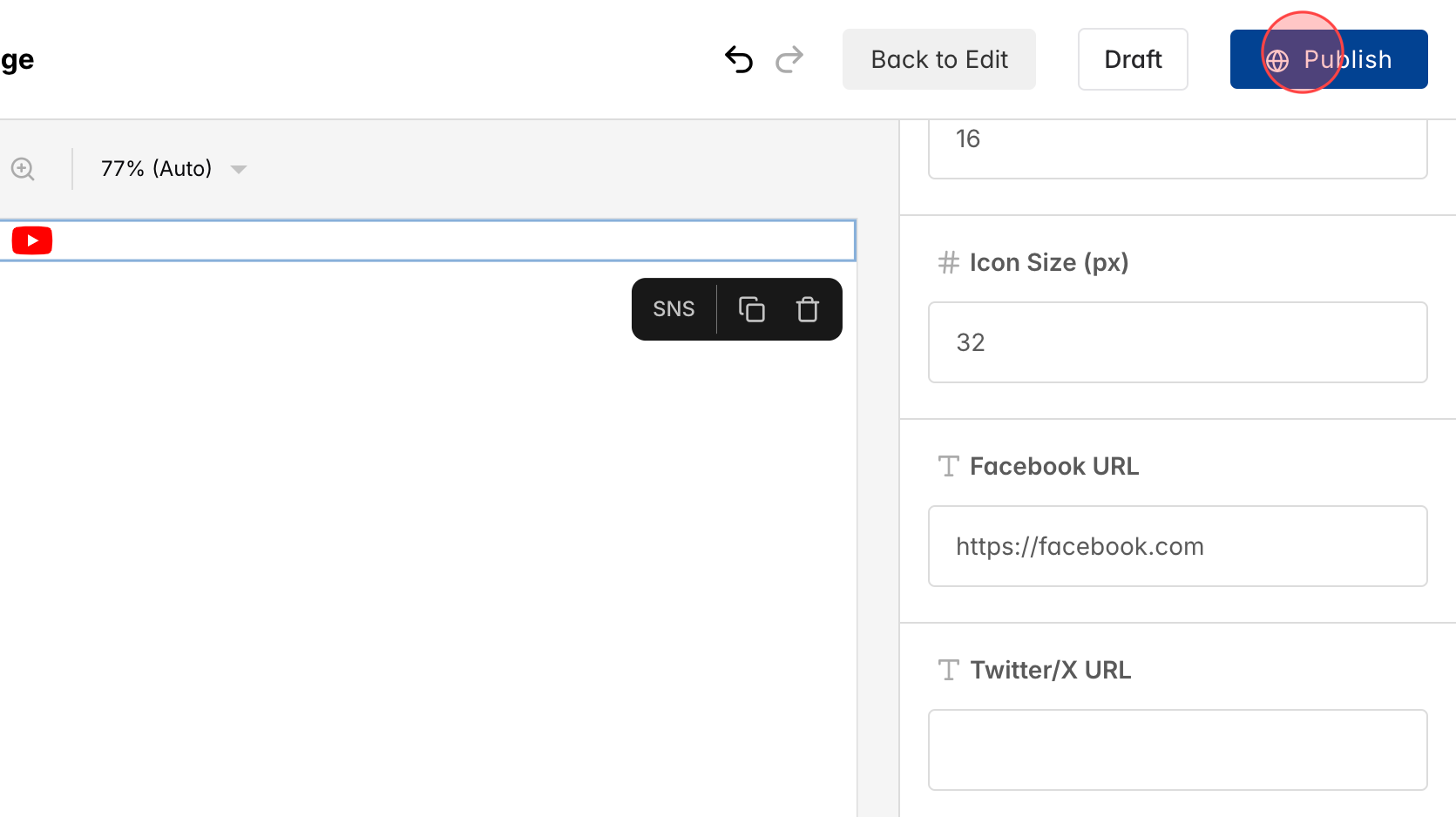1456x817 pixels.
Task: Click the zoom magnifier icon
Action: [x=23, y=168]
